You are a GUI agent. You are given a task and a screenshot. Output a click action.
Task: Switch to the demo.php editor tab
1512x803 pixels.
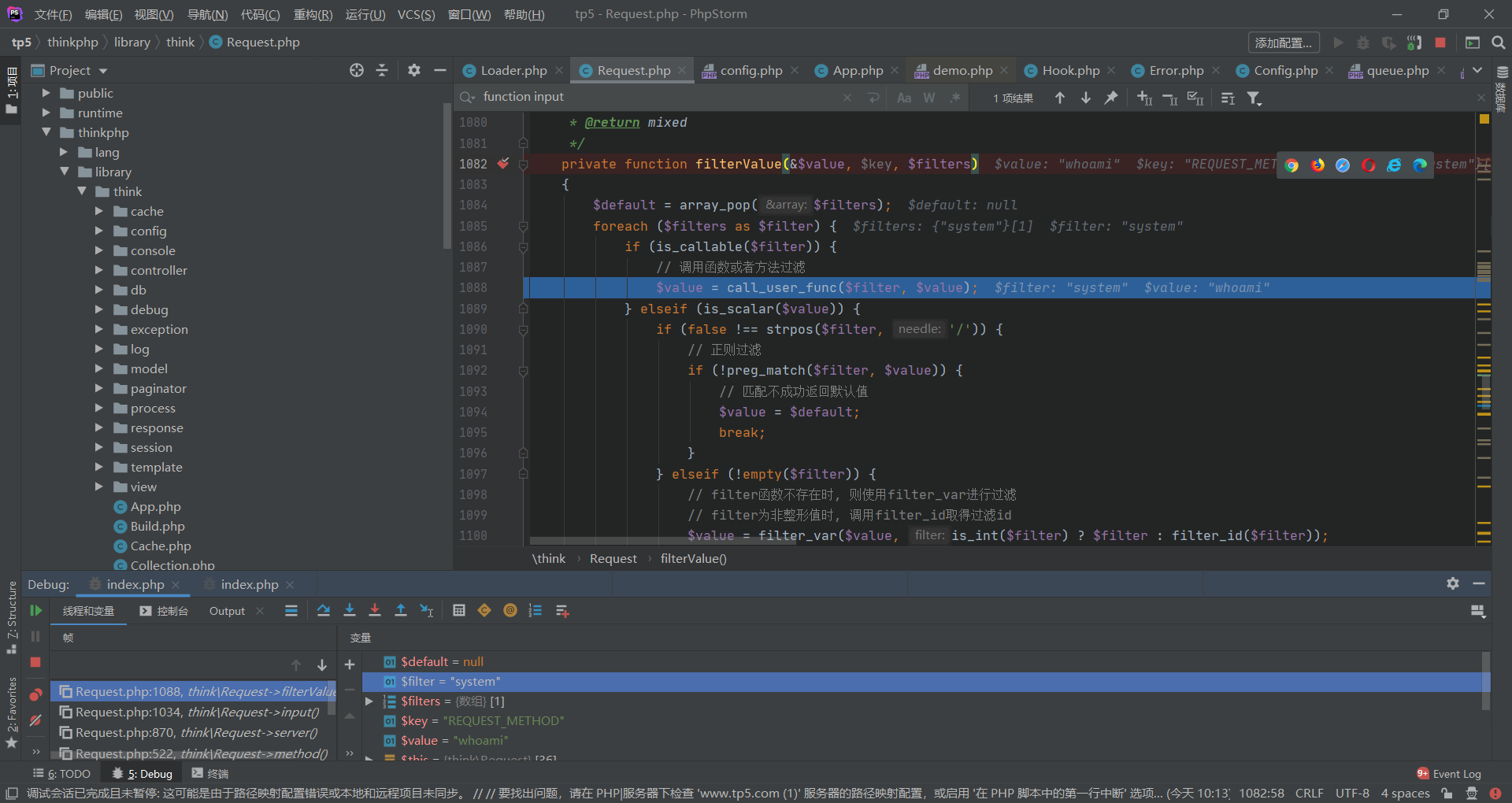click(x=961, y=70)
